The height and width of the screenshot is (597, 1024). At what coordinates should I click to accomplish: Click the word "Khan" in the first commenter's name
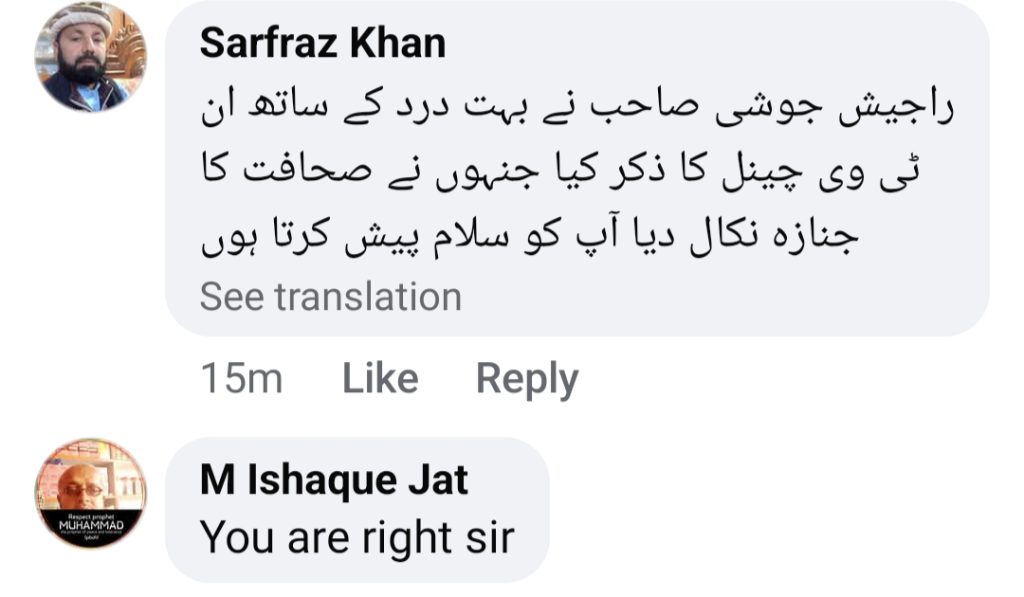tap(398, 43)
